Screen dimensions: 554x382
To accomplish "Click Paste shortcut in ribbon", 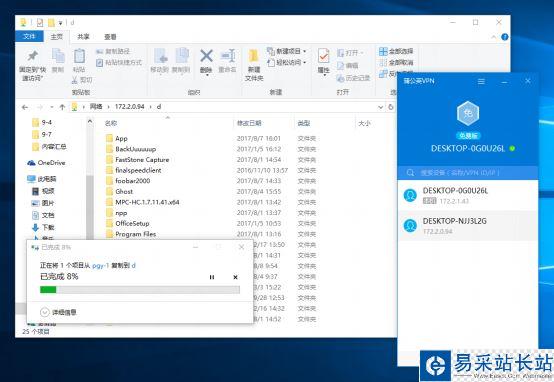I will (119, 63).
